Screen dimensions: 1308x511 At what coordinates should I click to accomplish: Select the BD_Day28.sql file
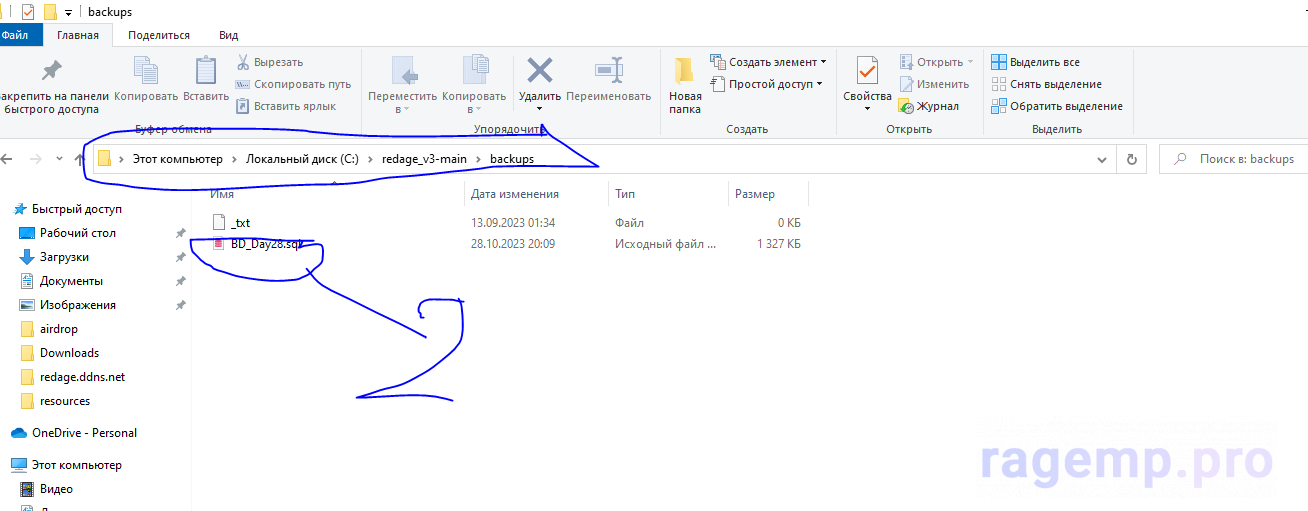tap(264, 244)
